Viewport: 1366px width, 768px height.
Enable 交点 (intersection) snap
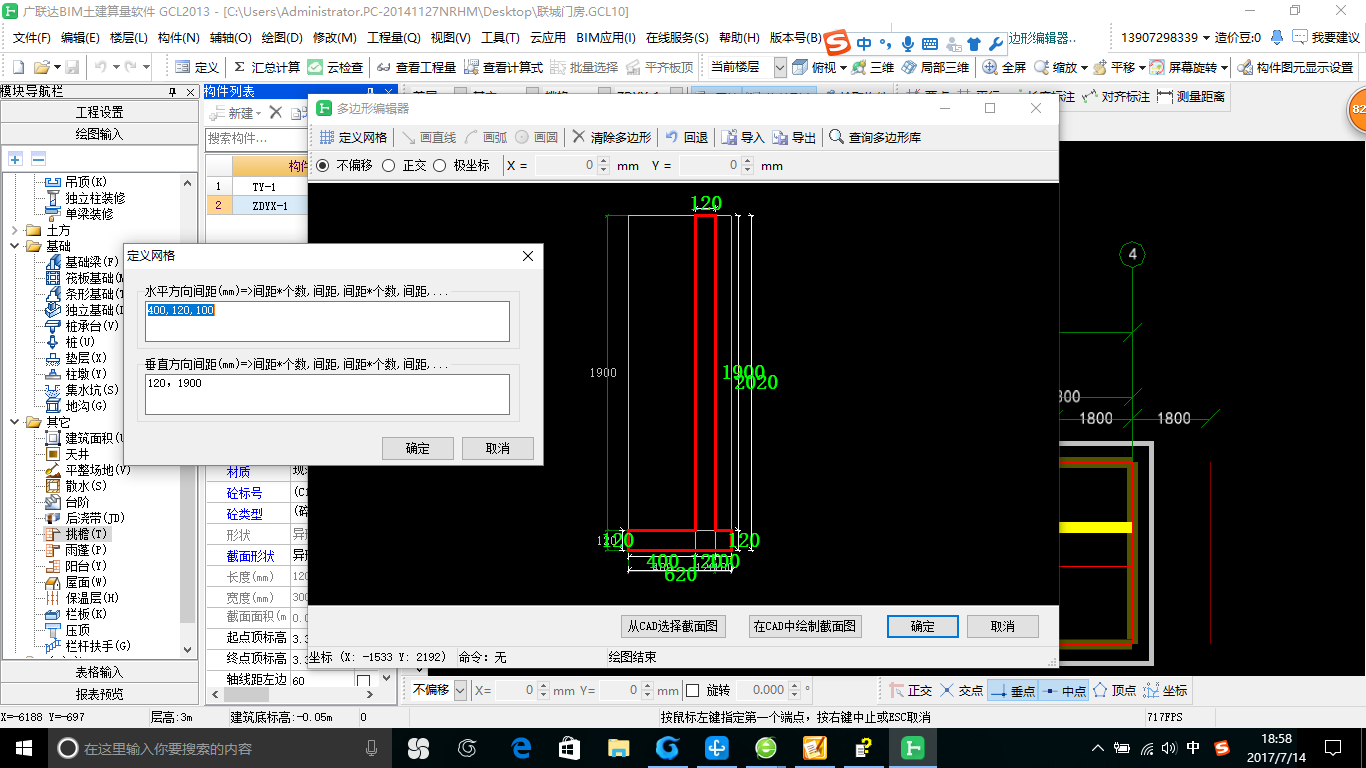[x=961, y=690]
